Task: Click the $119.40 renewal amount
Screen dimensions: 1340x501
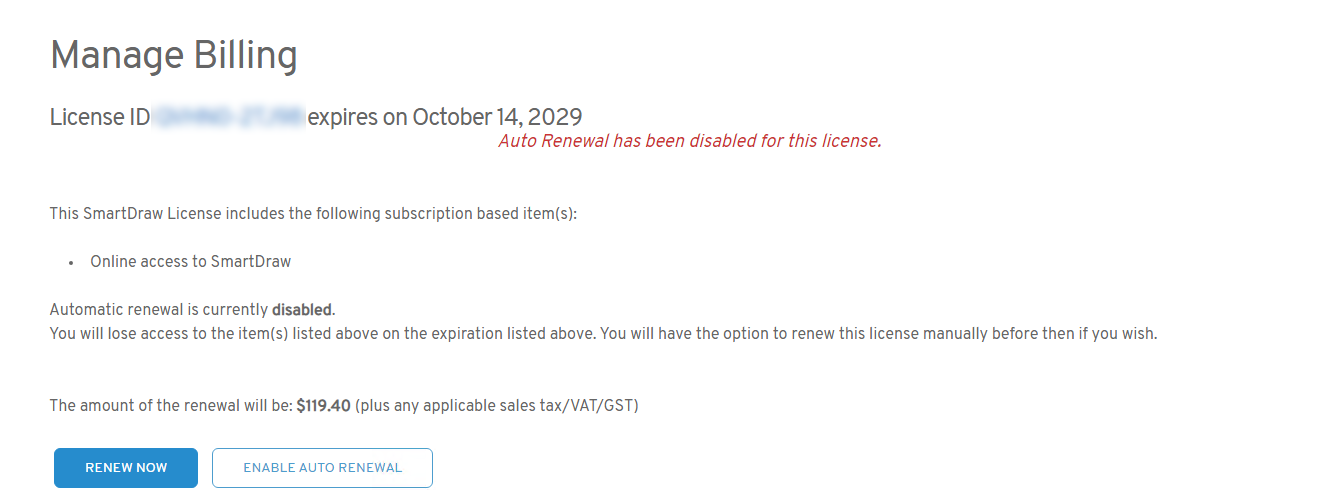Action: click(323, 405)
